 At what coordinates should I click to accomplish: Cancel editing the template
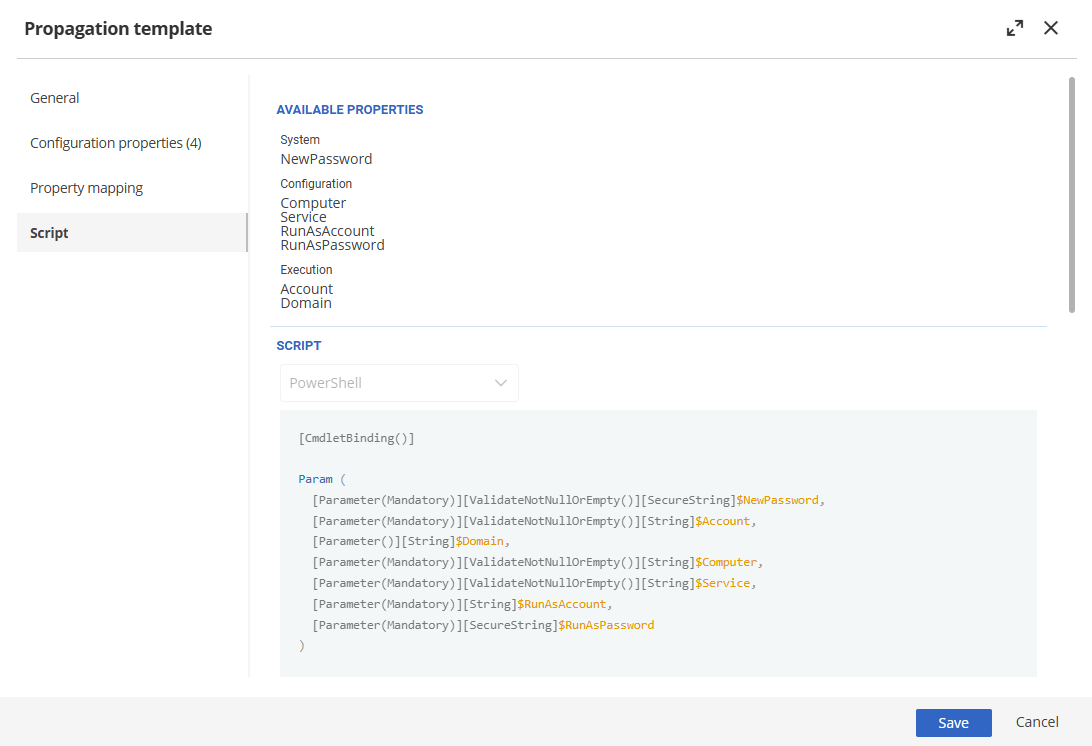click(1037, 722)
